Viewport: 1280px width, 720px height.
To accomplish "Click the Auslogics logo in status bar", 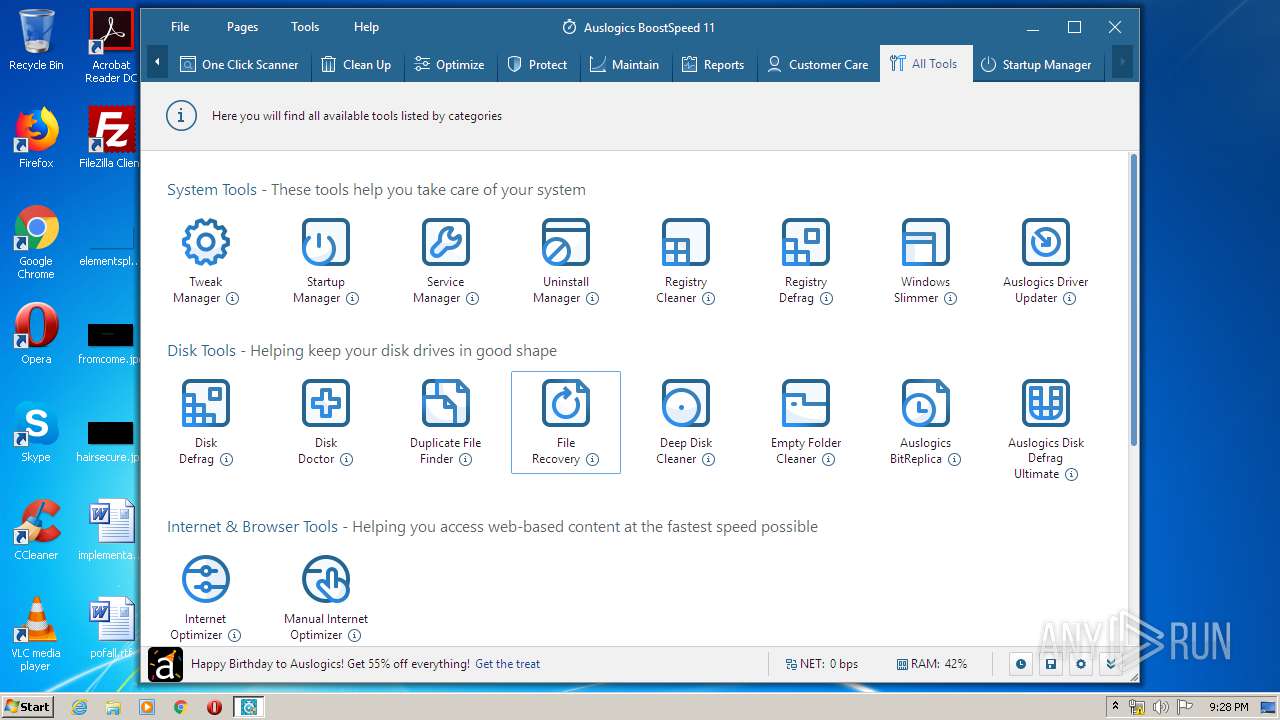I will tap(165, 664).
